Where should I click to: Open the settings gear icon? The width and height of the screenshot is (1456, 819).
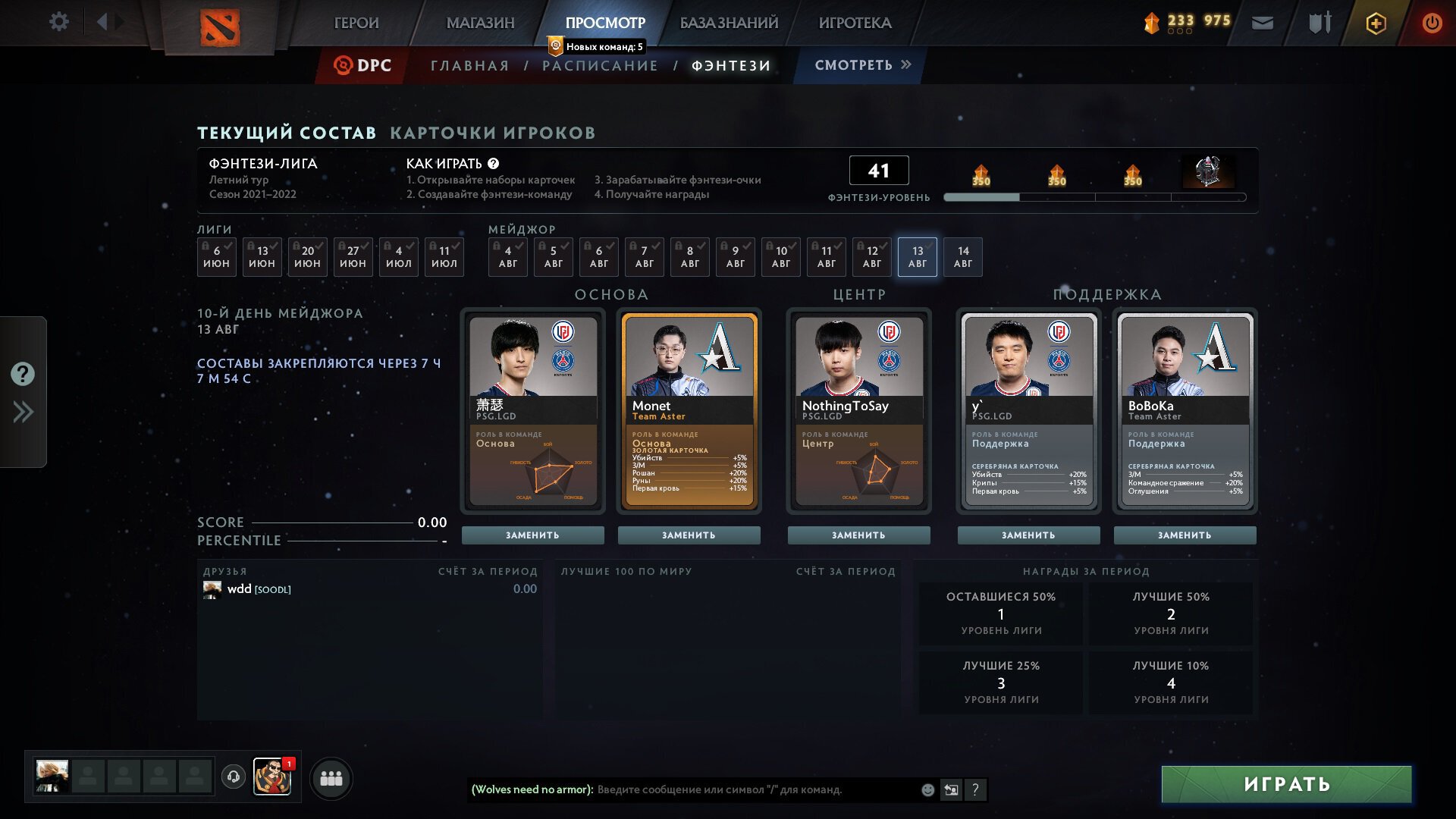point(59,22)
